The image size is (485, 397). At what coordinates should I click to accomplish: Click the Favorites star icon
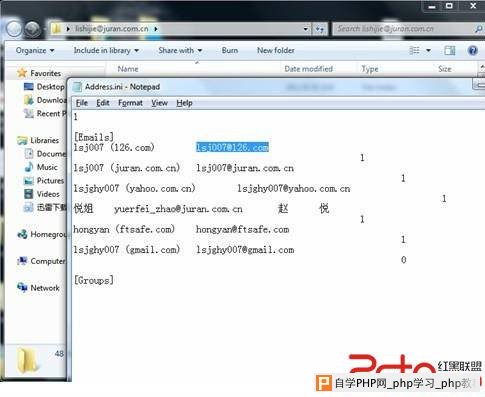(x=22, y=73)
